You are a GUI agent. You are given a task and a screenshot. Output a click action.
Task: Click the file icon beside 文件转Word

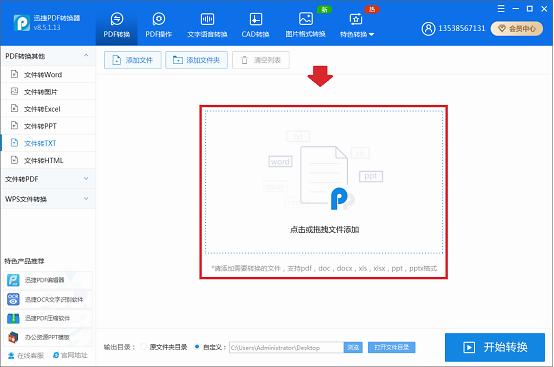(14, 74)
